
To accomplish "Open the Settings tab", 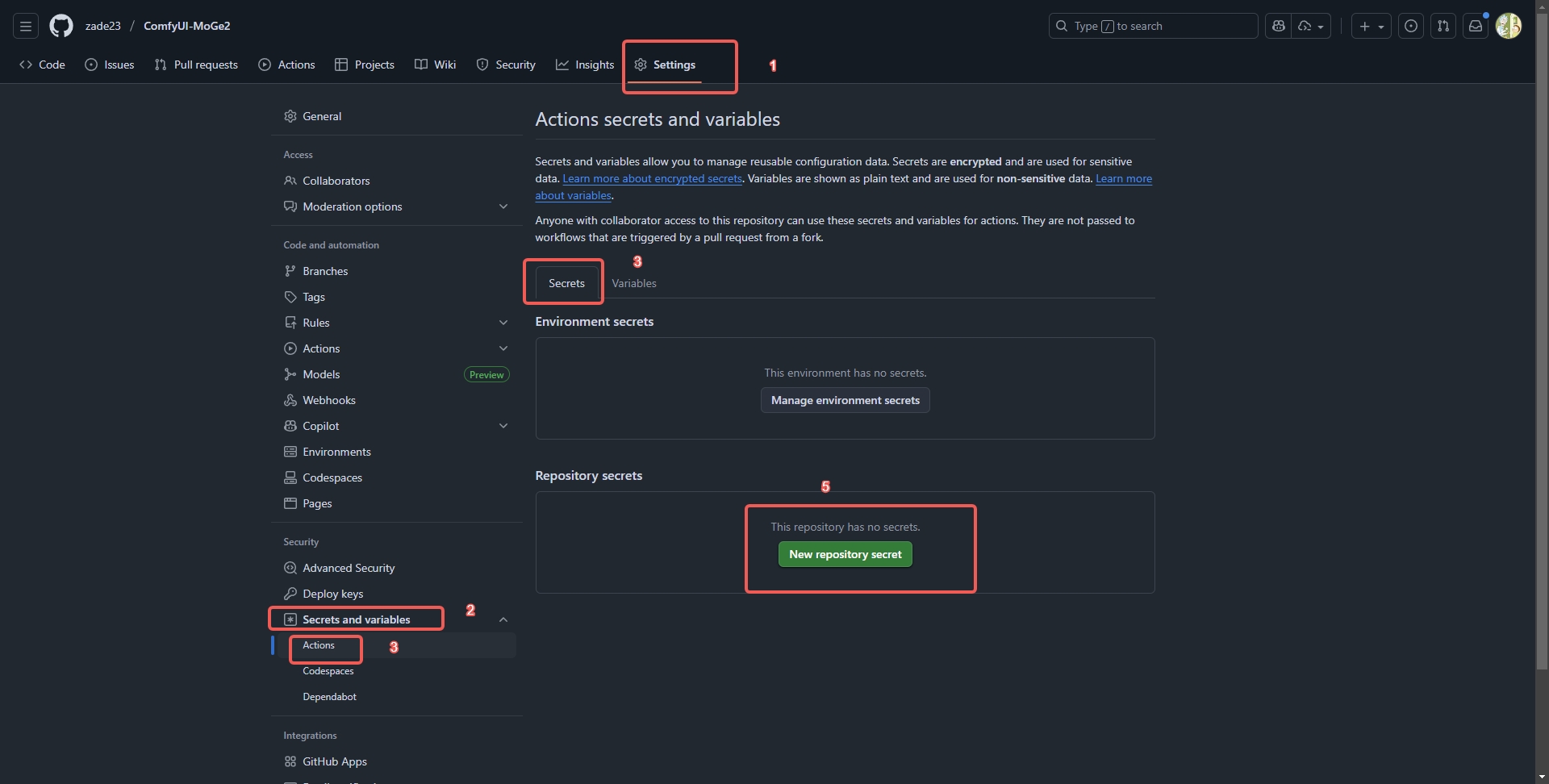I will [665, 65].
